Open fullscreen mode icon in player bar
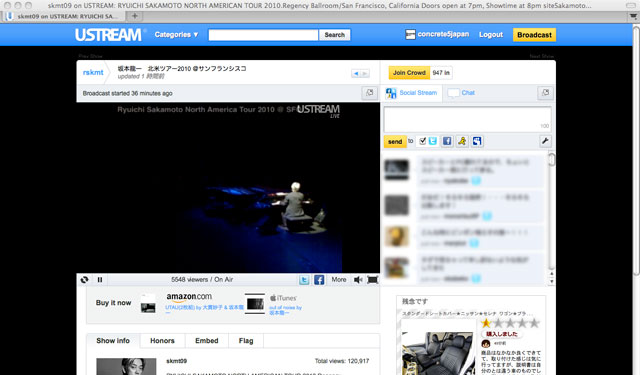 [x=373, y=280]
